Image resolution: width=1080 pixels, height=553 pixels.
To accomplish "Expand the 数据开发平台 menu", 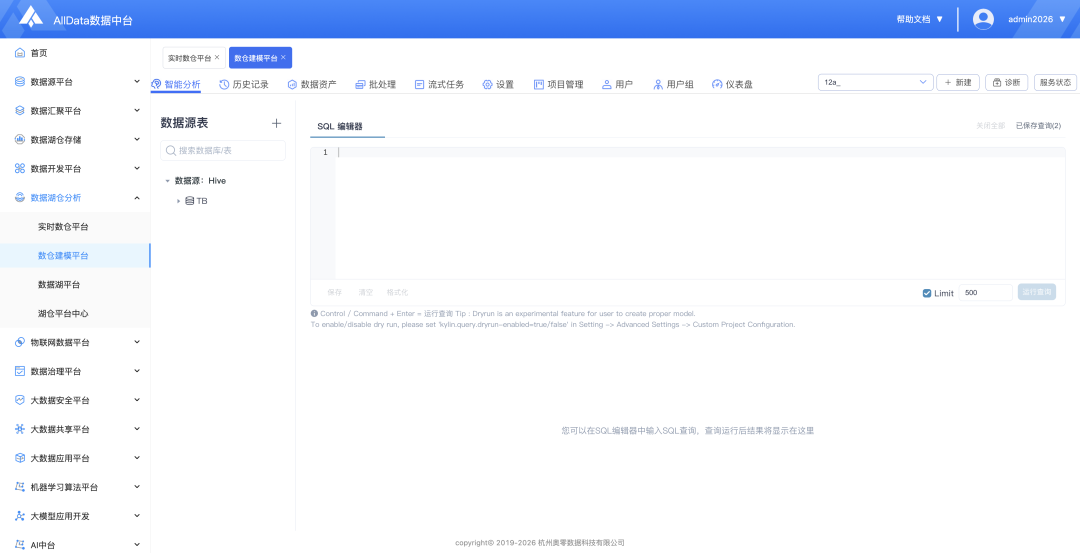I will click(137, 168).
